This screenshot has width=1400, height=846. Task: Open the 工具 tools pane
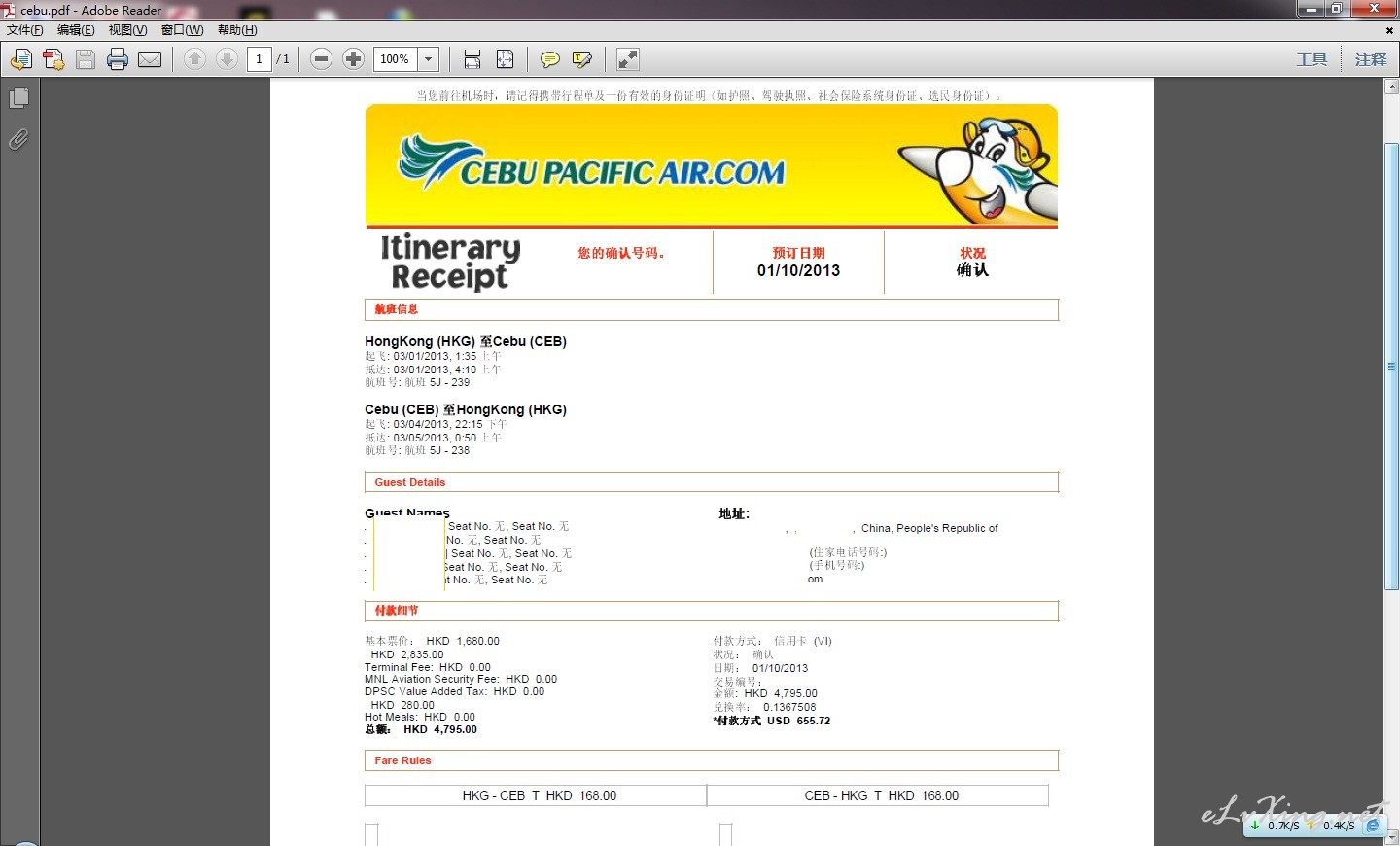pos(1312,59)
